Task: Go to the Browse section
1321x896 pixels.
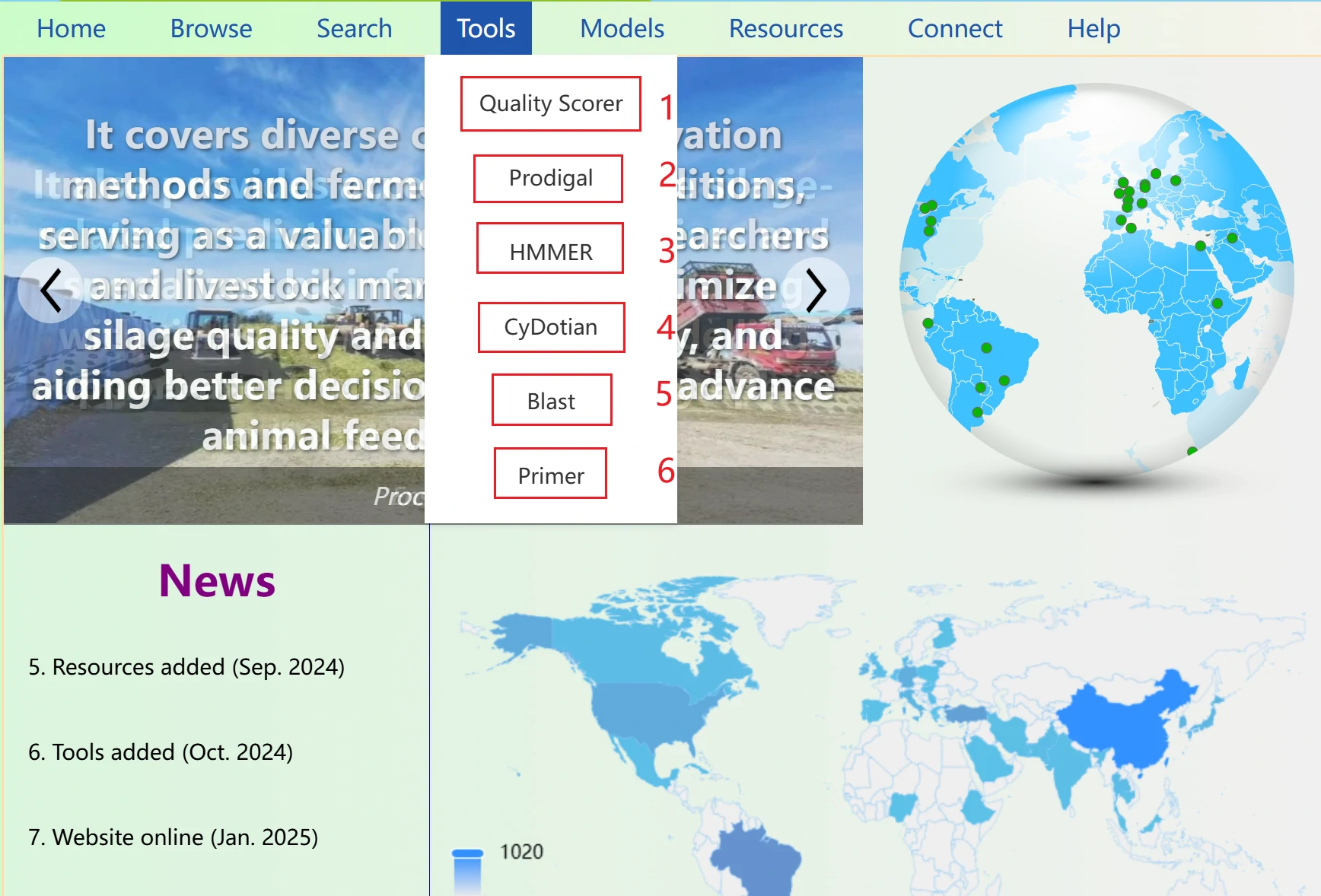Action: (x=211, y=28)
